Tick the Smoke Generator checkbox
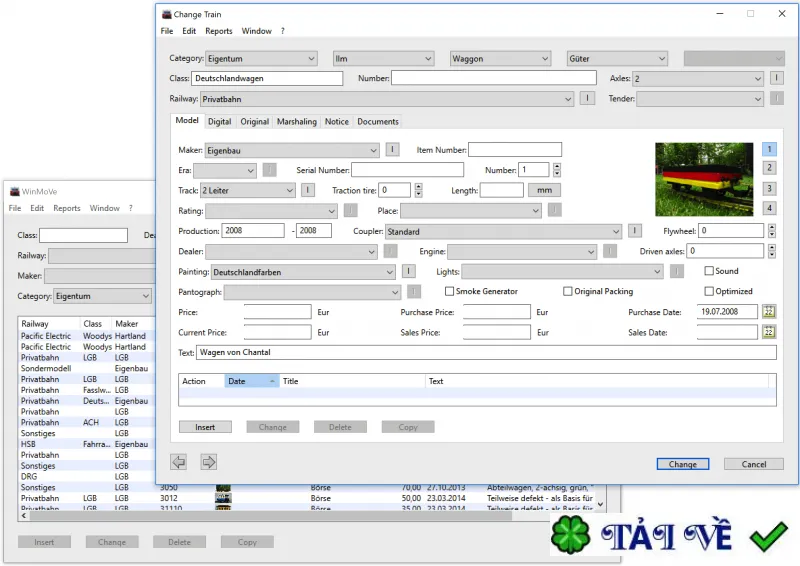The width and height of the screenshot is (800, 566). pyautogui.click(x=449, y=291)
